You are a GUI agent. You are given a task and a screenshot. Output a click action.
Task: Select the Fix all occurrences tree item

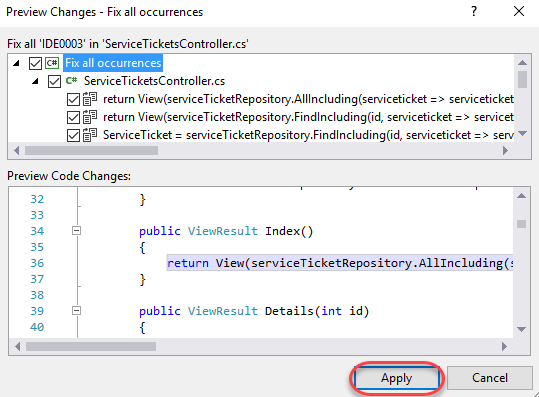tap(113, 63)
